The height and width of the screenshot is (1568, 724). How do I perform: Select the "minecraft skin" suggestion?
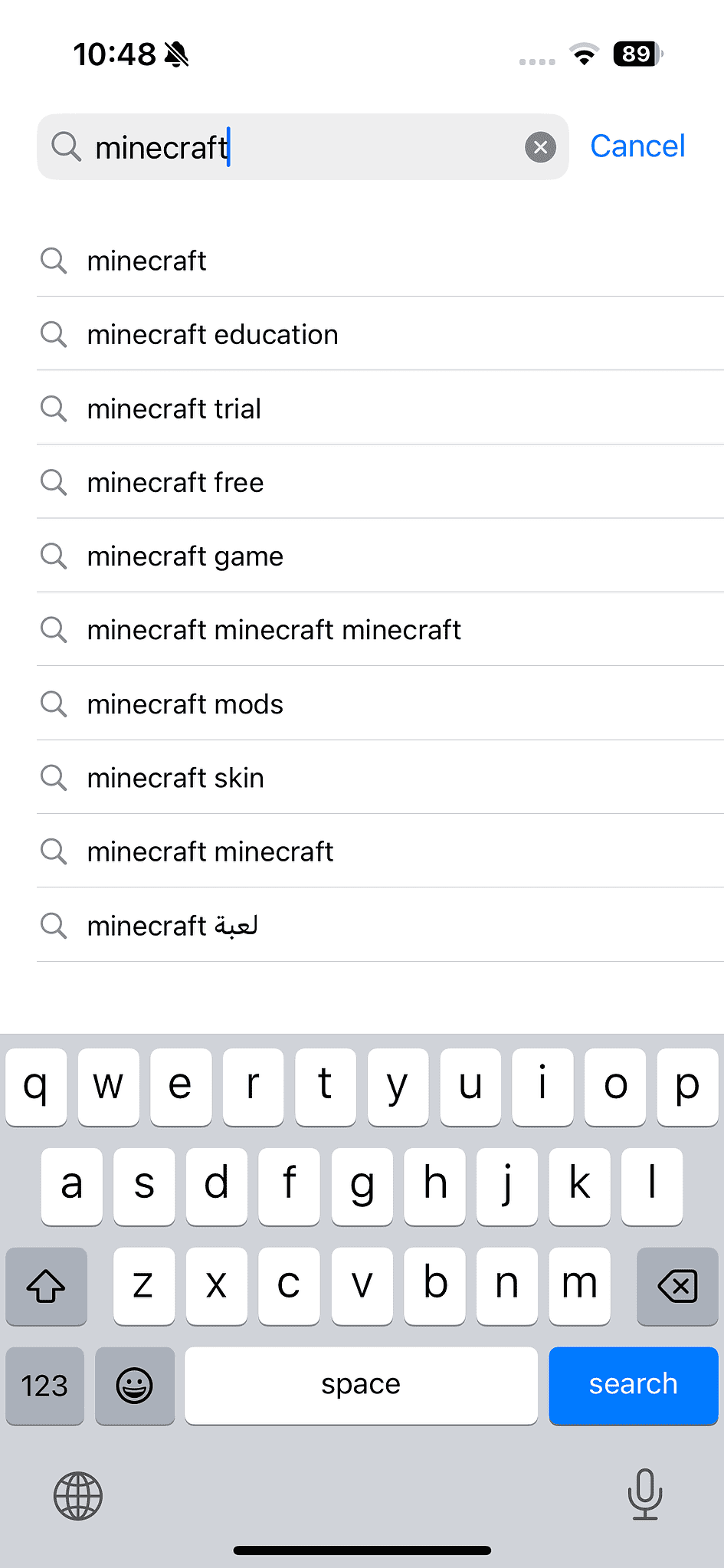coord(175,777)
